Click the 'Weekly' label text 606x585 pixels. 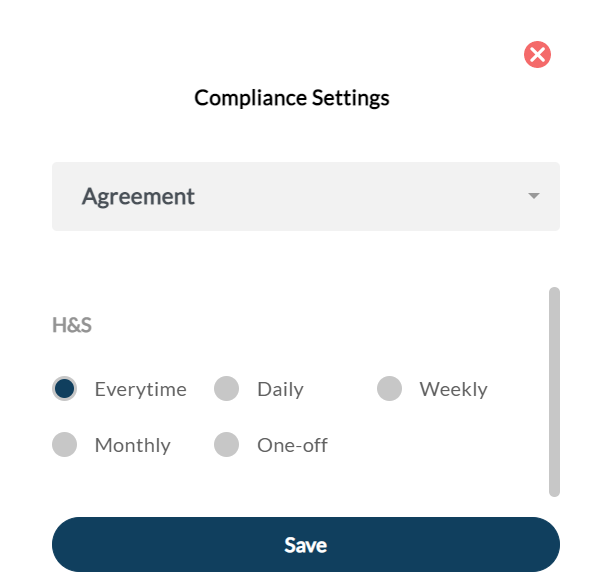(453, 389)
